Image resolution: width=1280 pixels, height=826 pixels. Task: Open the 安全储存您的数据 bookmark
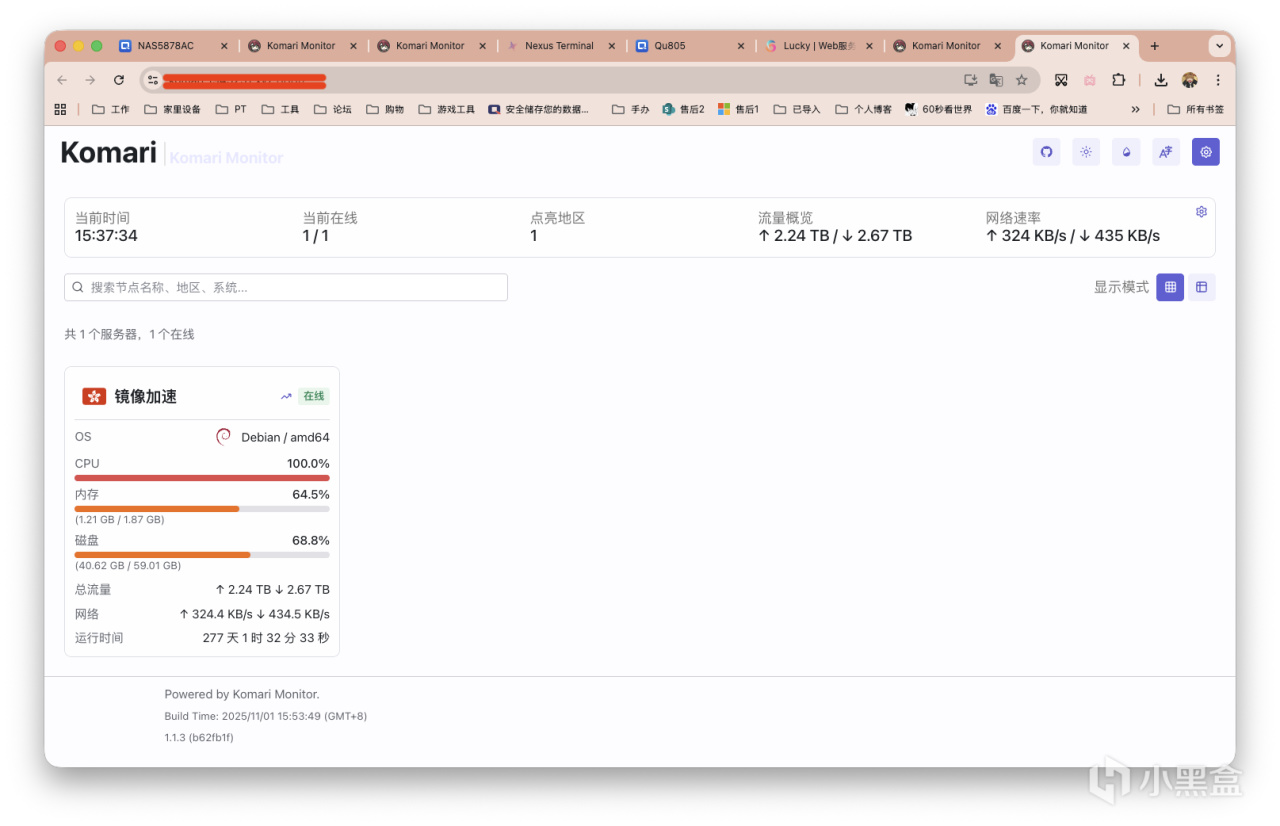538,109
